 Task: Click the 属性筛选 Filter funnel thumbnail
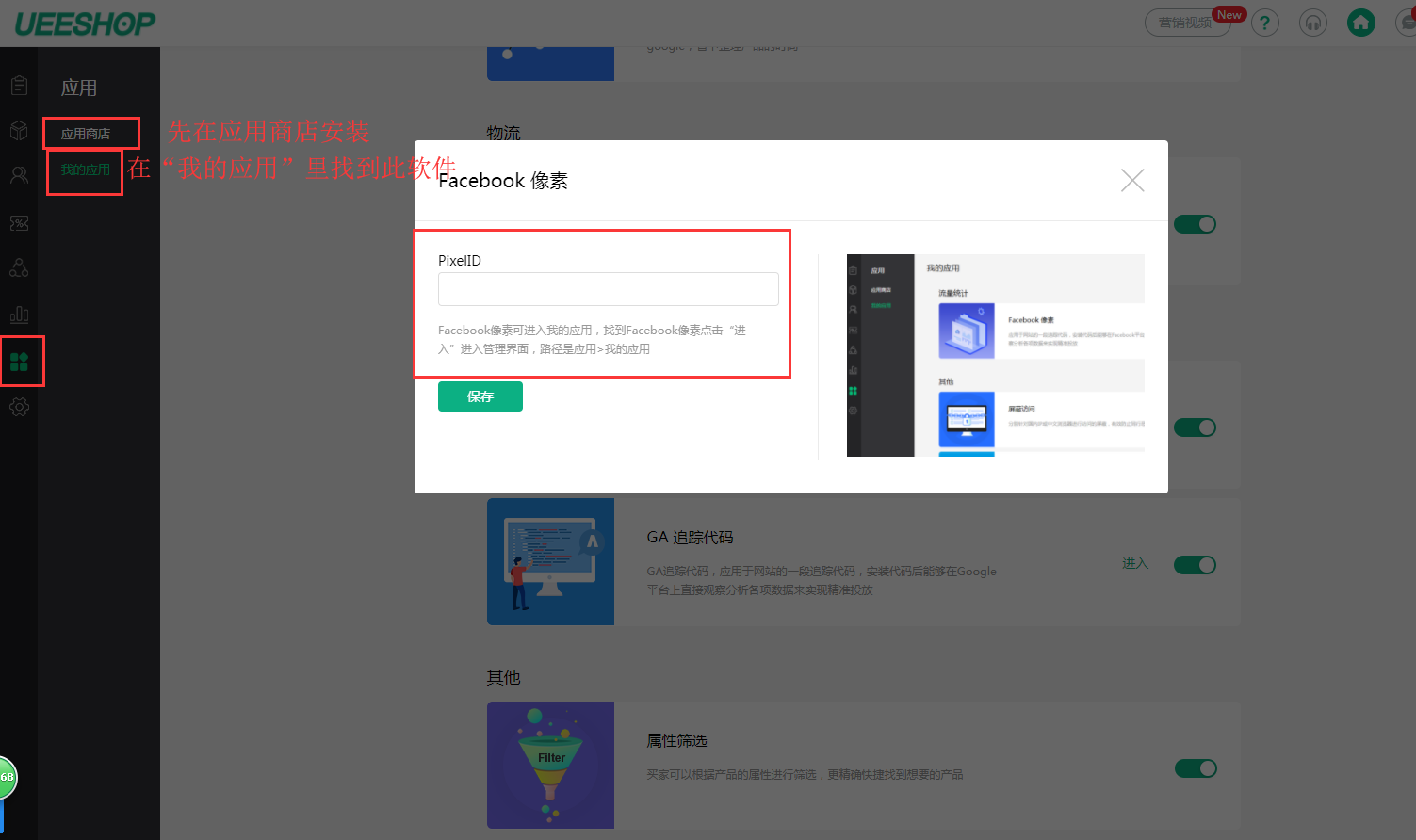point(550,765)
